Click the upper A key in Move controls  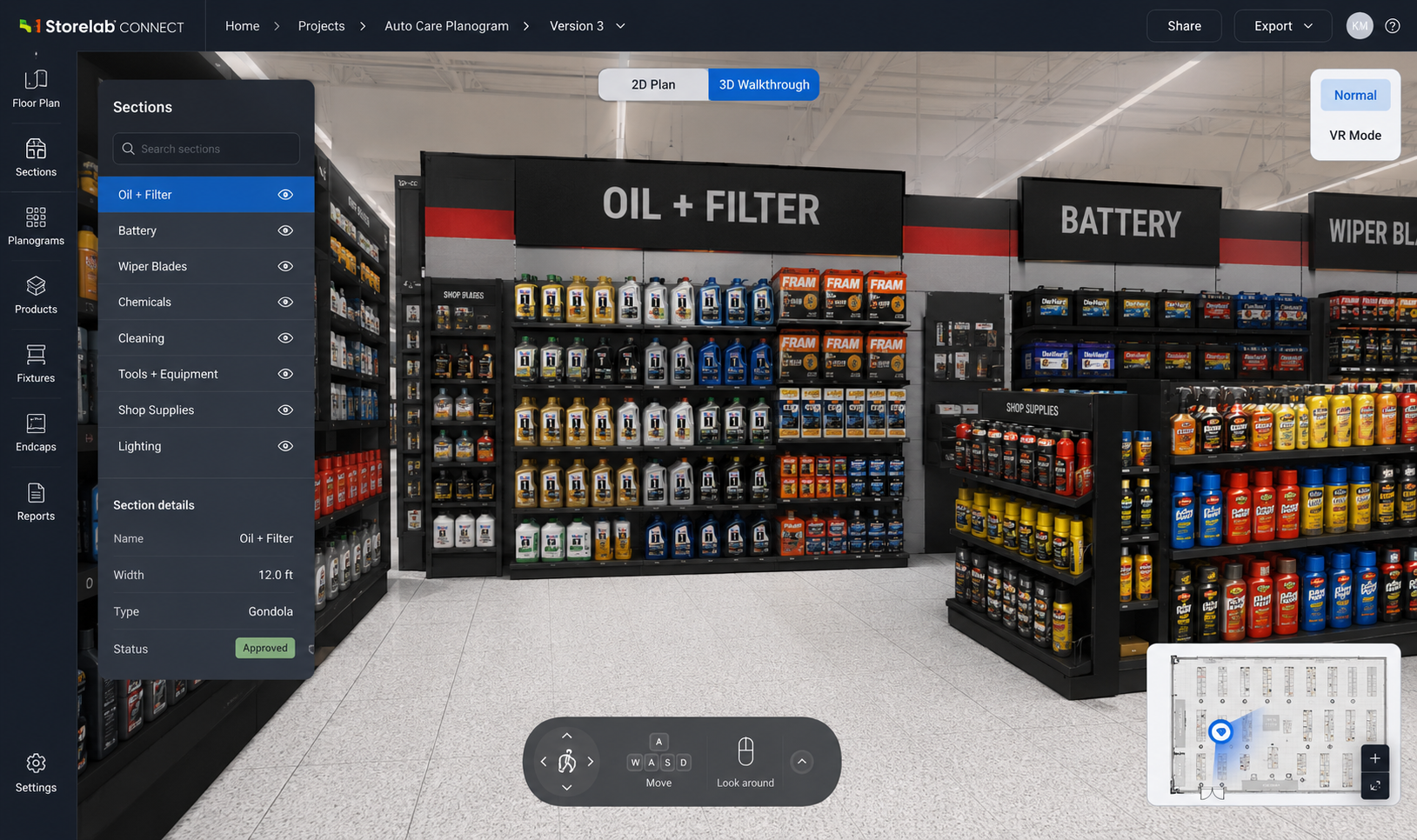tap(658, 742)
